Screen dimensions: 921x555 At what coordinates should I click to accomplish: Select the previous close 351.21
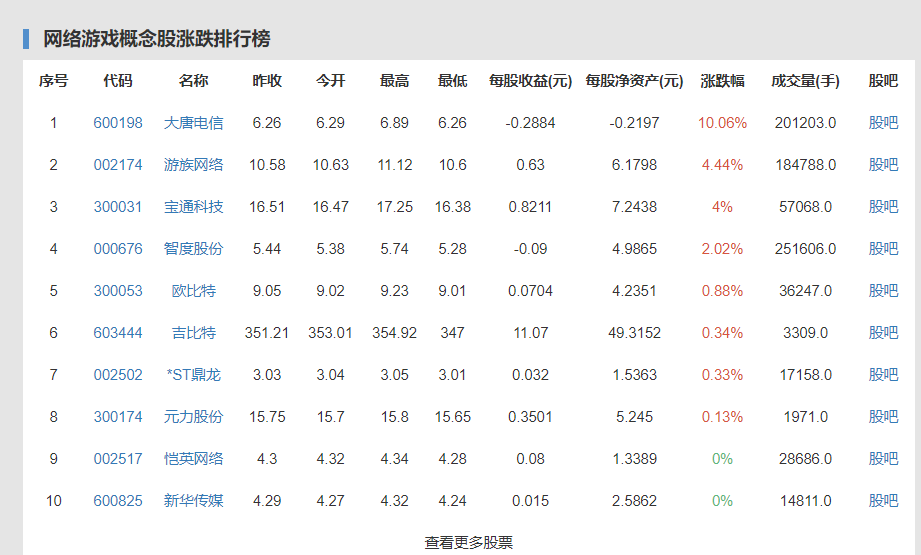click(267, 333)
